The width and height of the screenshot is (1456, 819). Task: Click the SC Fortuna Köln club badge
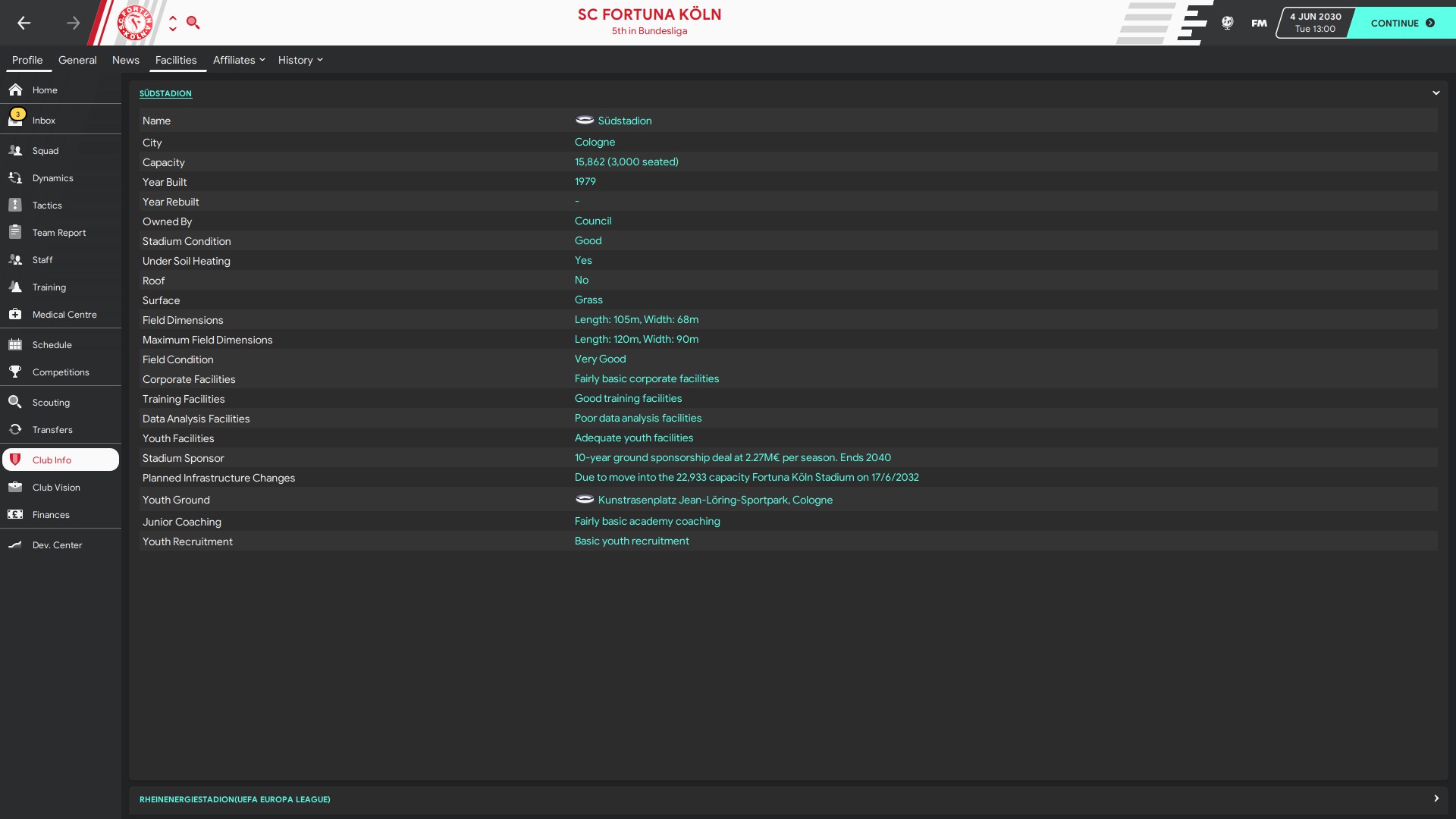pyautogui.click(x=135, y=23)
